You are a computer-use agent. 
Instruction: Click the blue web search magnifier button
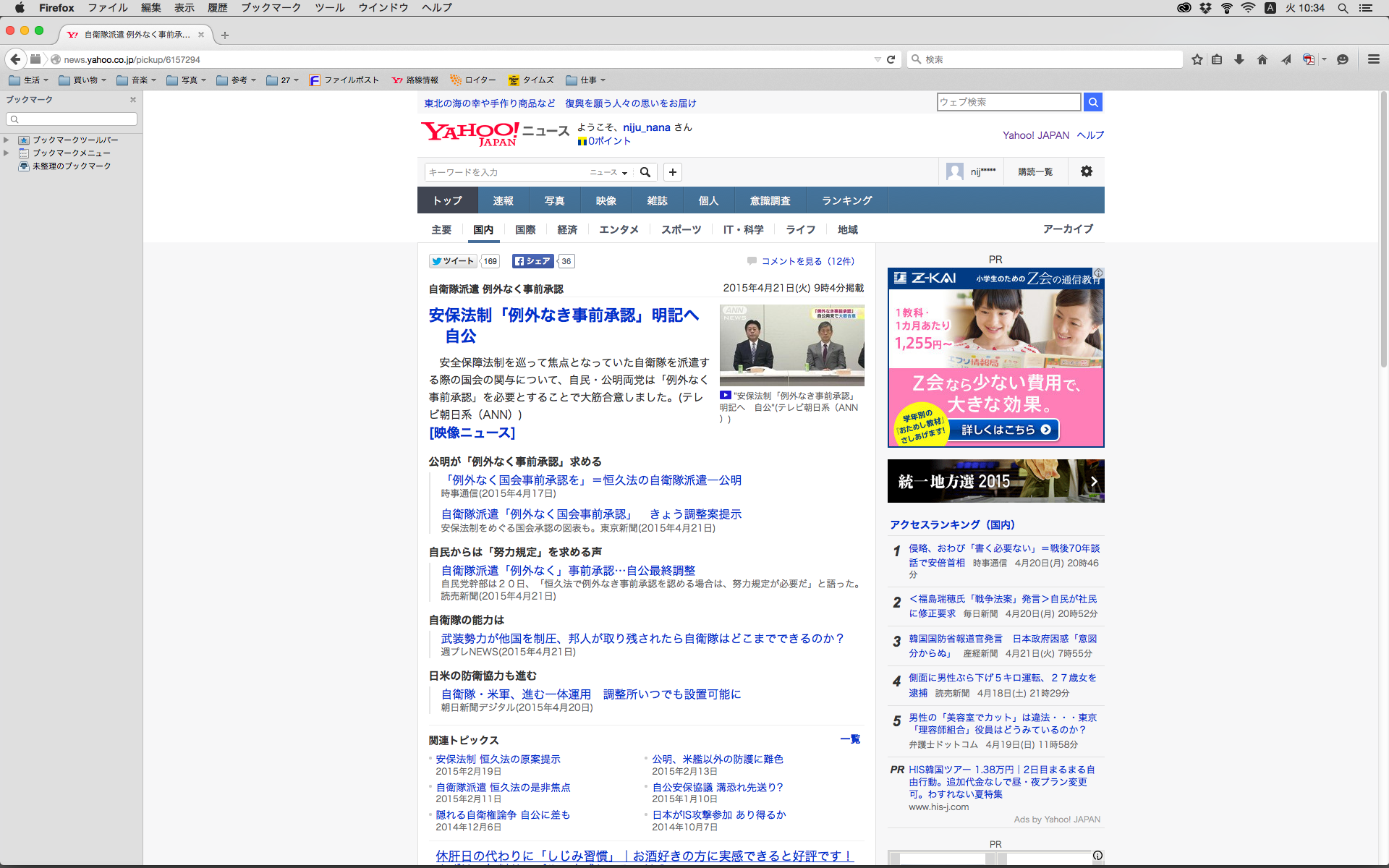coord(1093,102)
